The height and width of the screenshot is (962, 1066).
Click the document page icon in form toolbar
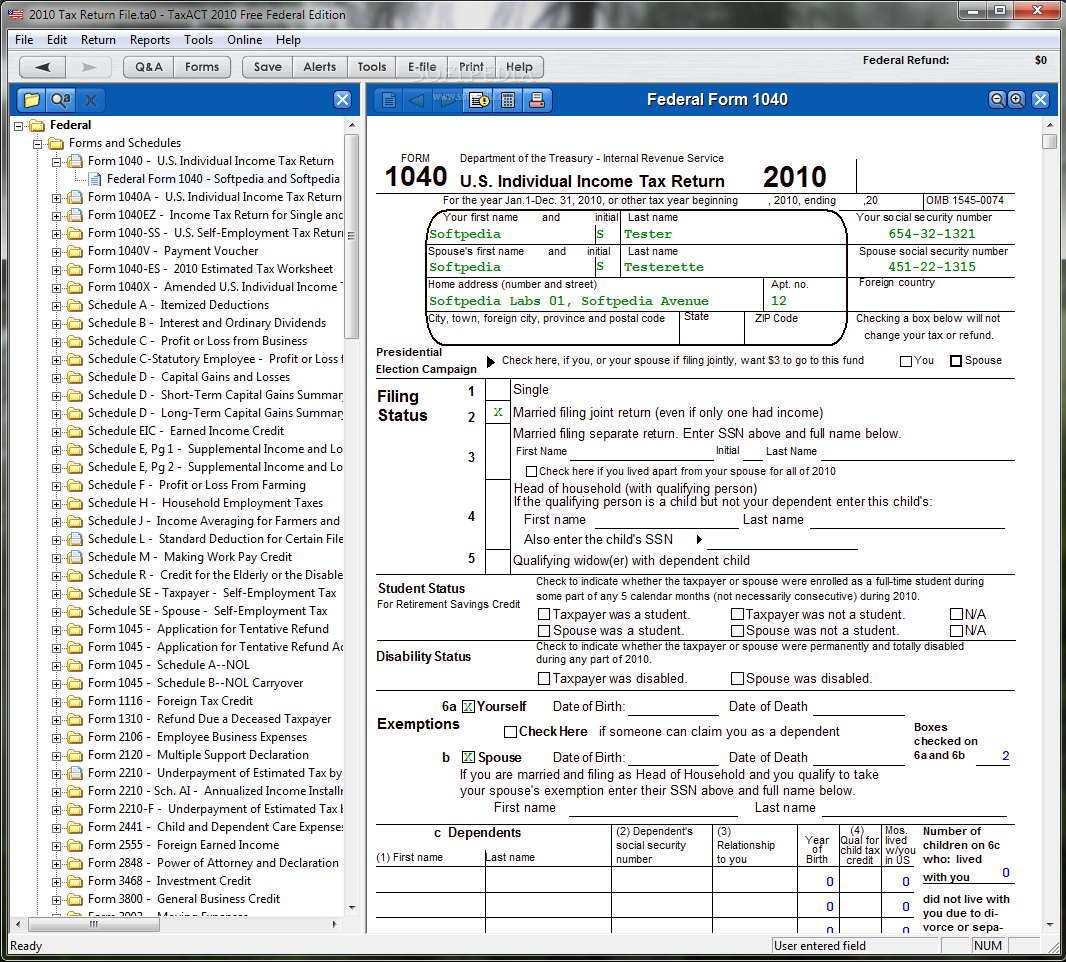pyautogui.click(x=389, y=100)
